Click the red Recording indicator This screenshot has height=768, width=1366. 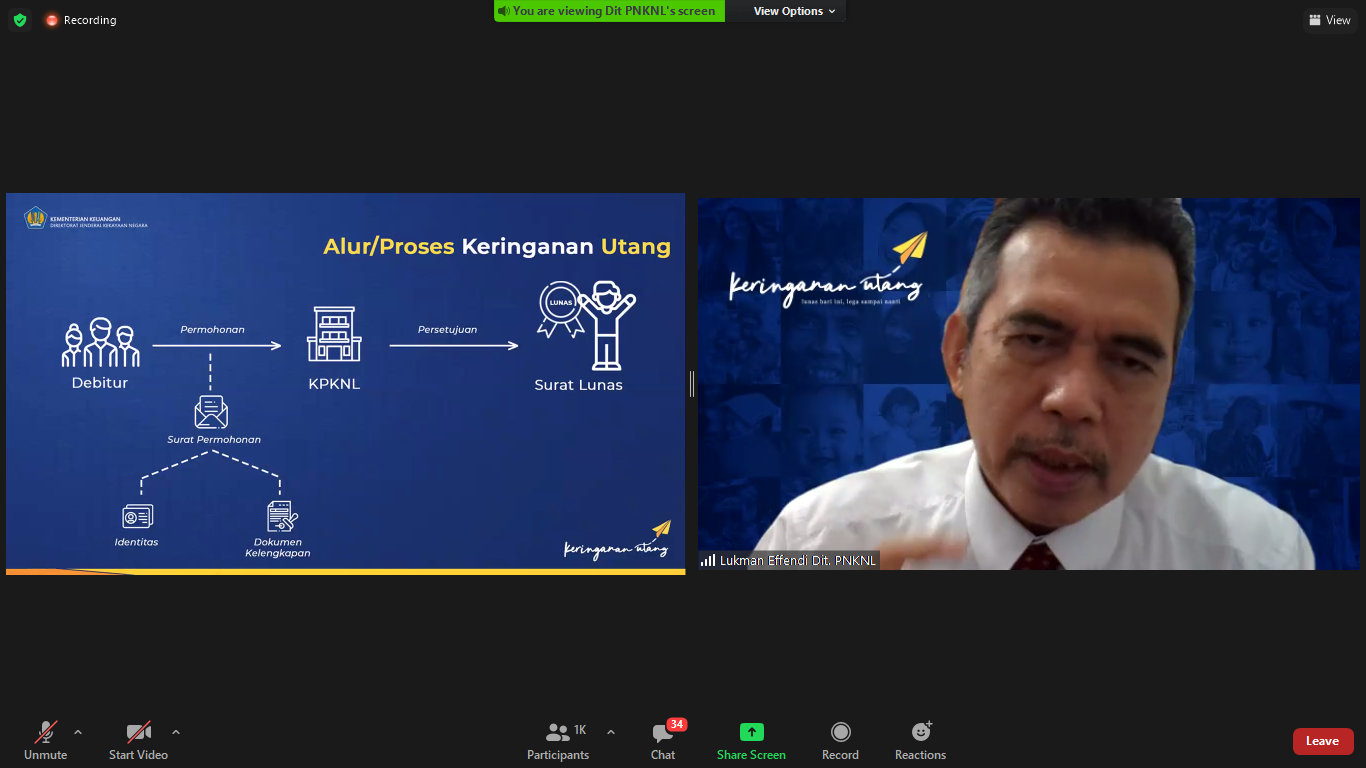click(x=80, y=20)
